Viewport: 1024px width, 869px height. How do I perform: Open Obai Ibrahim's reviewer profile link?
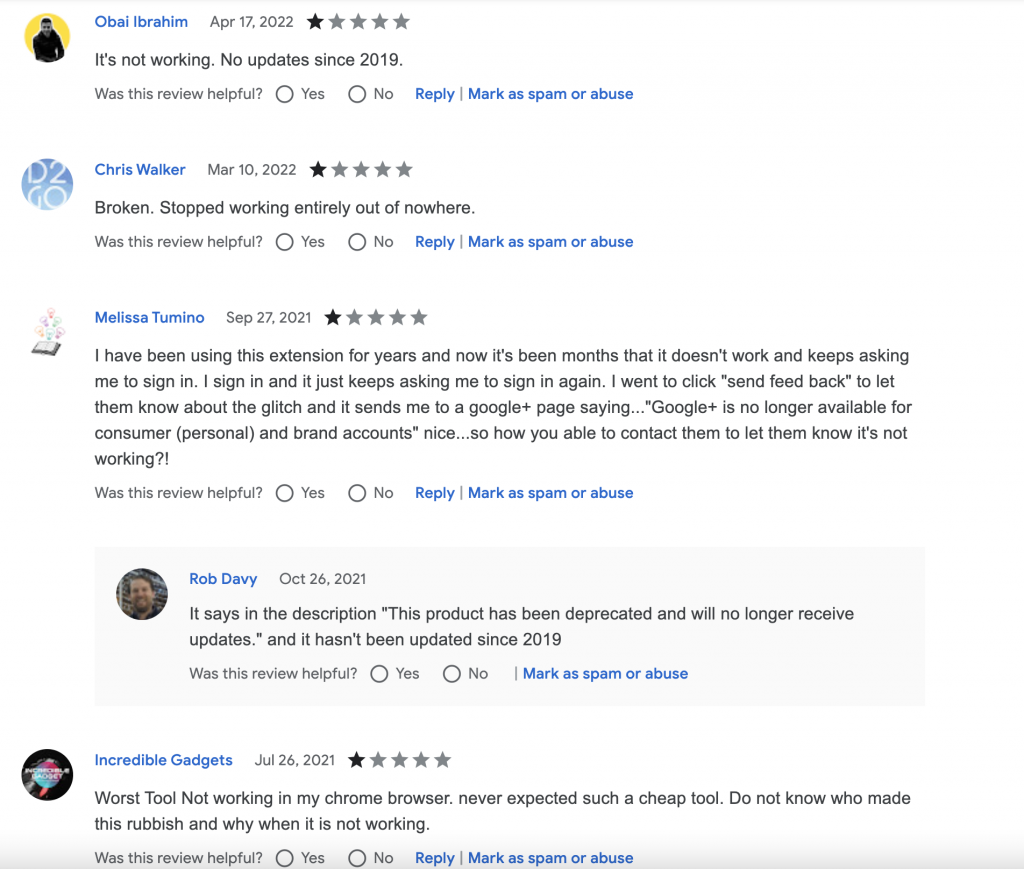(x=141, y=21)
